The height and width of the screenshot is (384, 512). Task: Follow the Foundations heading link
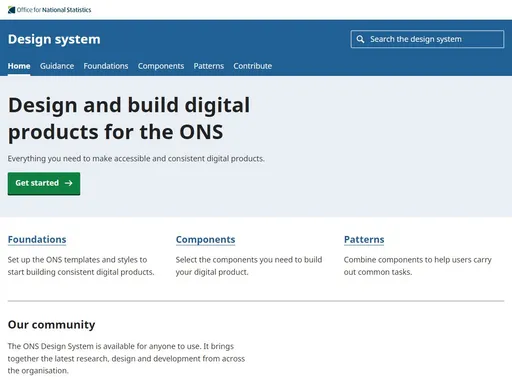coord(37,239)
